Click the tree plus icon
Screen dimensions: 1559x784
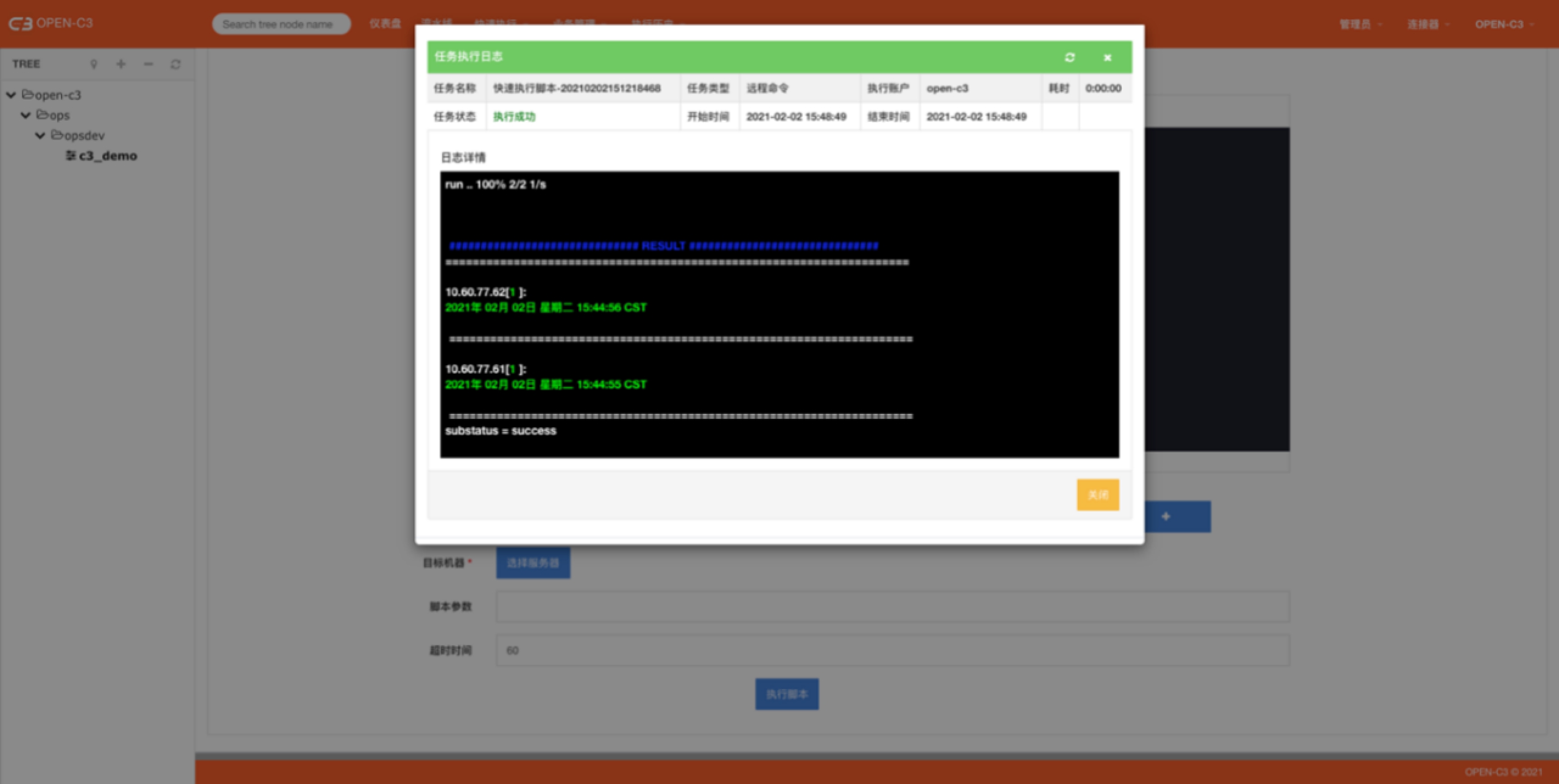(x=121, y=64)
